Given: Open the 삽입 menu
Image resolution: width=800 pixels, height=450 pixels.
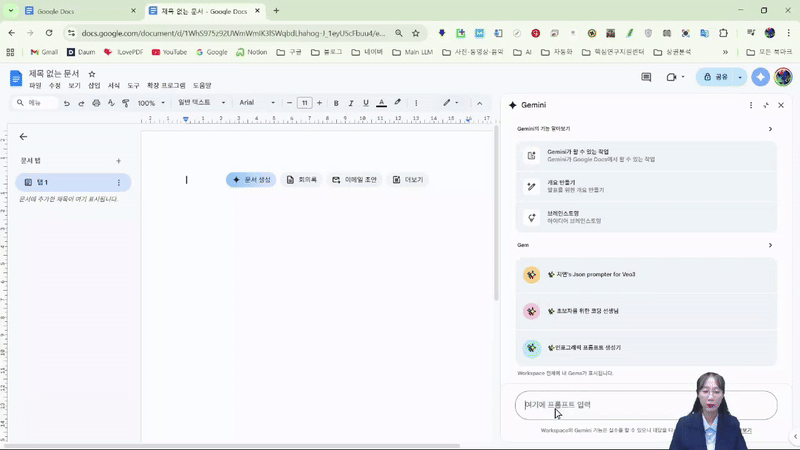Looking at the screenshot, I should pos(94,86).
